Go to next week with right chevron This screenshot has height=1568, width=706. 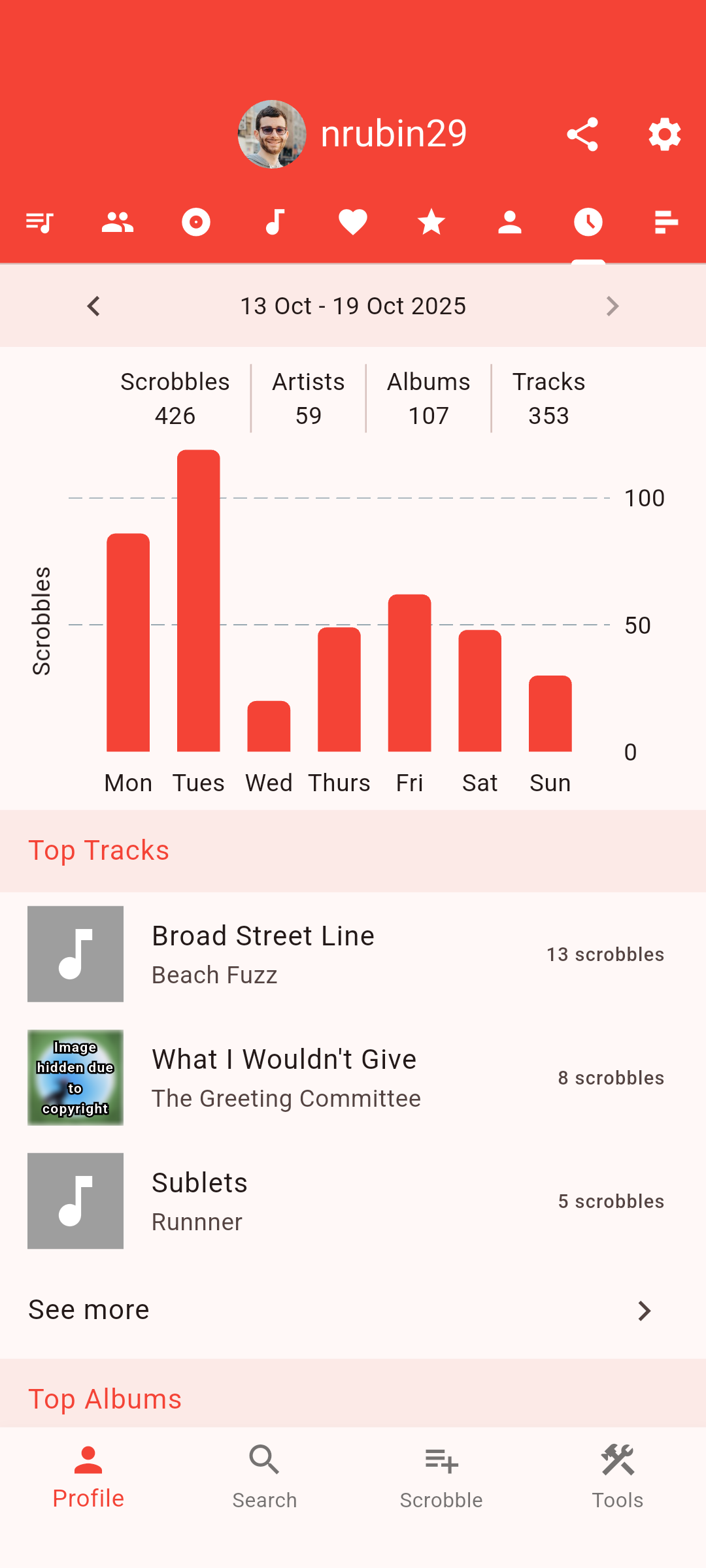pos(612,306)
